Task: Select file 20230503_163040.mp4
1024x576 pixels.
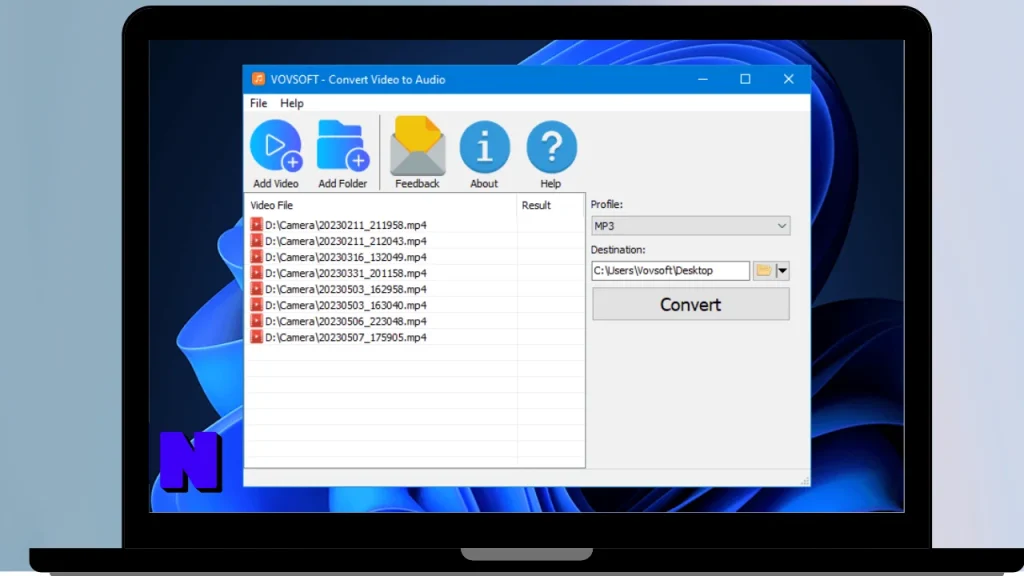Action: (345, 305)
